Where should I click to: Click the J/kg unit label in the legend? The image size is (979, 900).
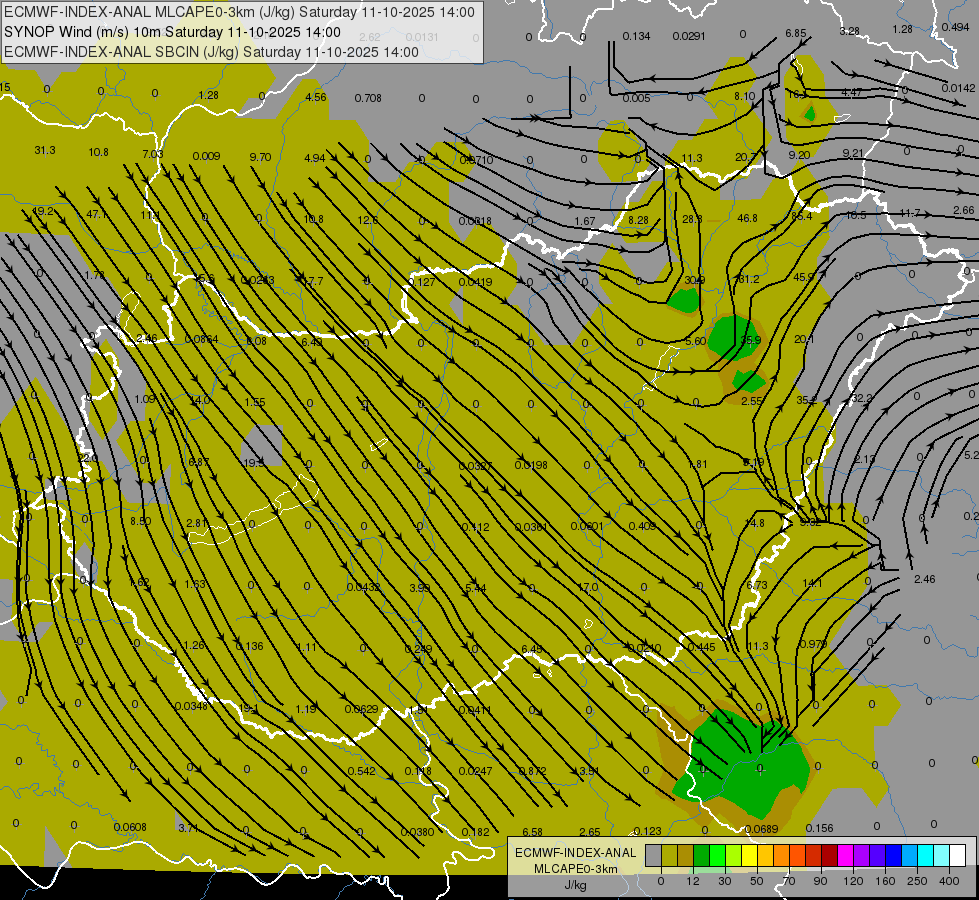(x=576, y=885)
